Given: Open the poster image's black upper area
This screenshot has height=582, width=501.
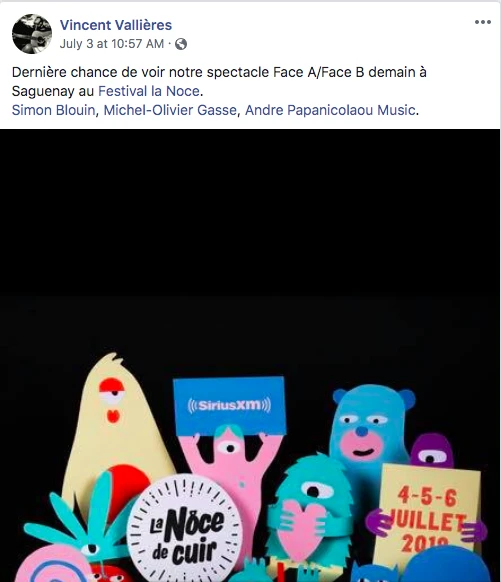Looking at the screenshot, I should 250,238.
